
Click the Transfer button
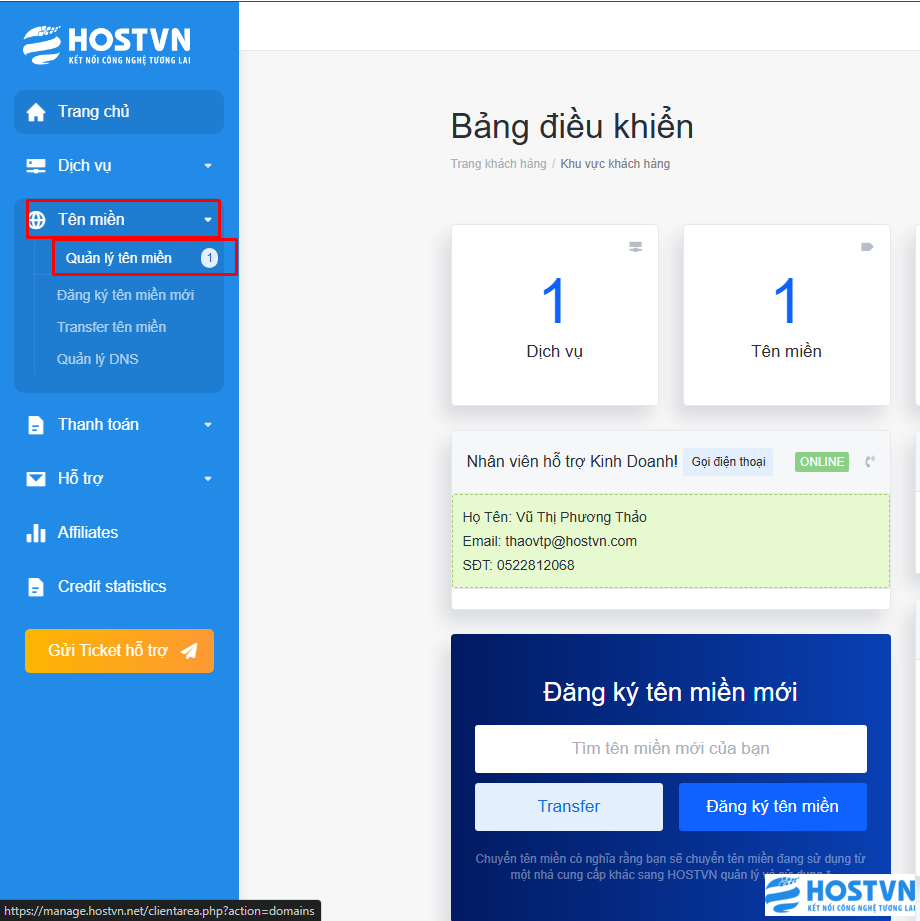point(569,806)
